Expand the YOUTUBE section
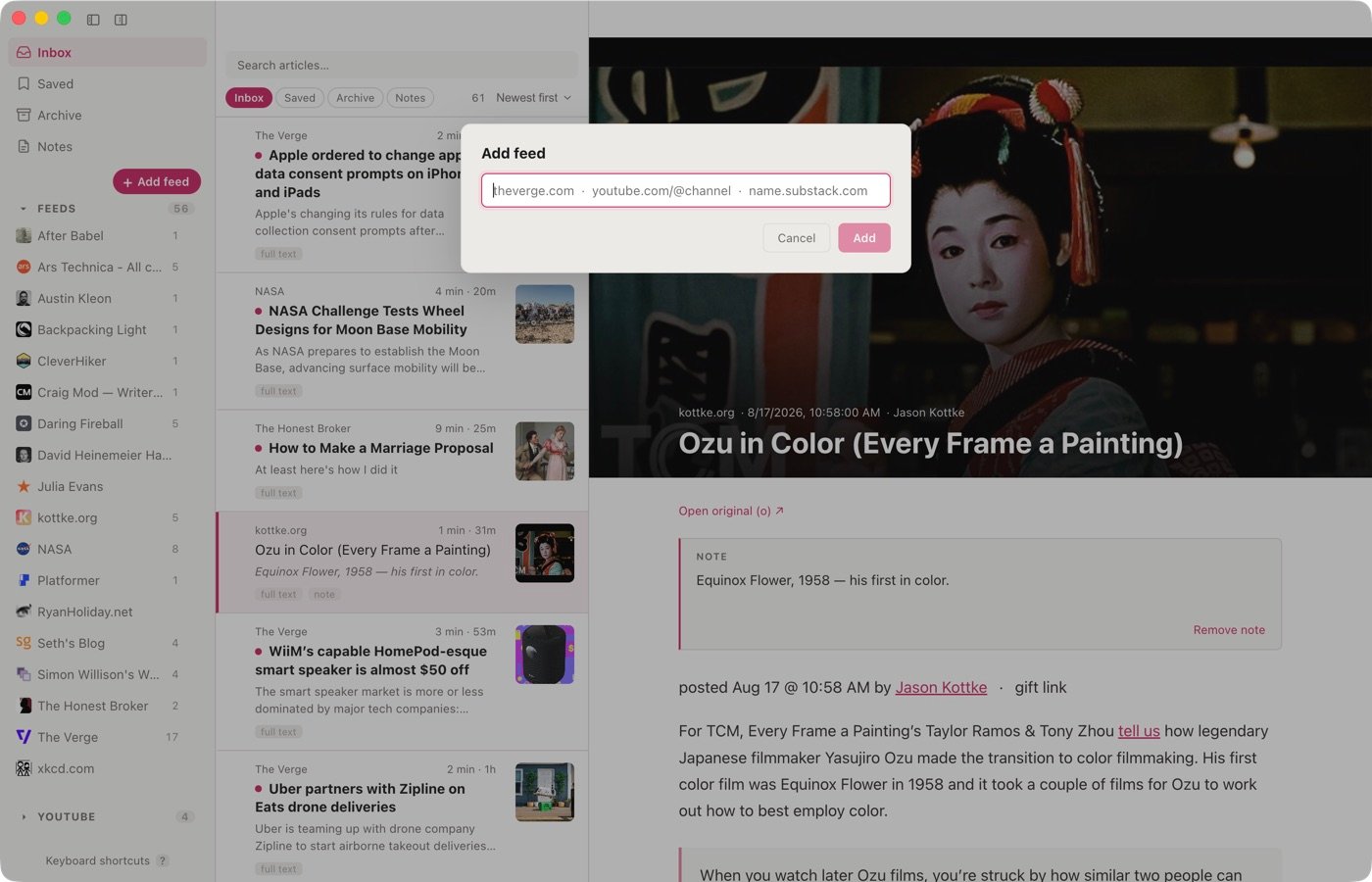 click(x=24, y=817)
